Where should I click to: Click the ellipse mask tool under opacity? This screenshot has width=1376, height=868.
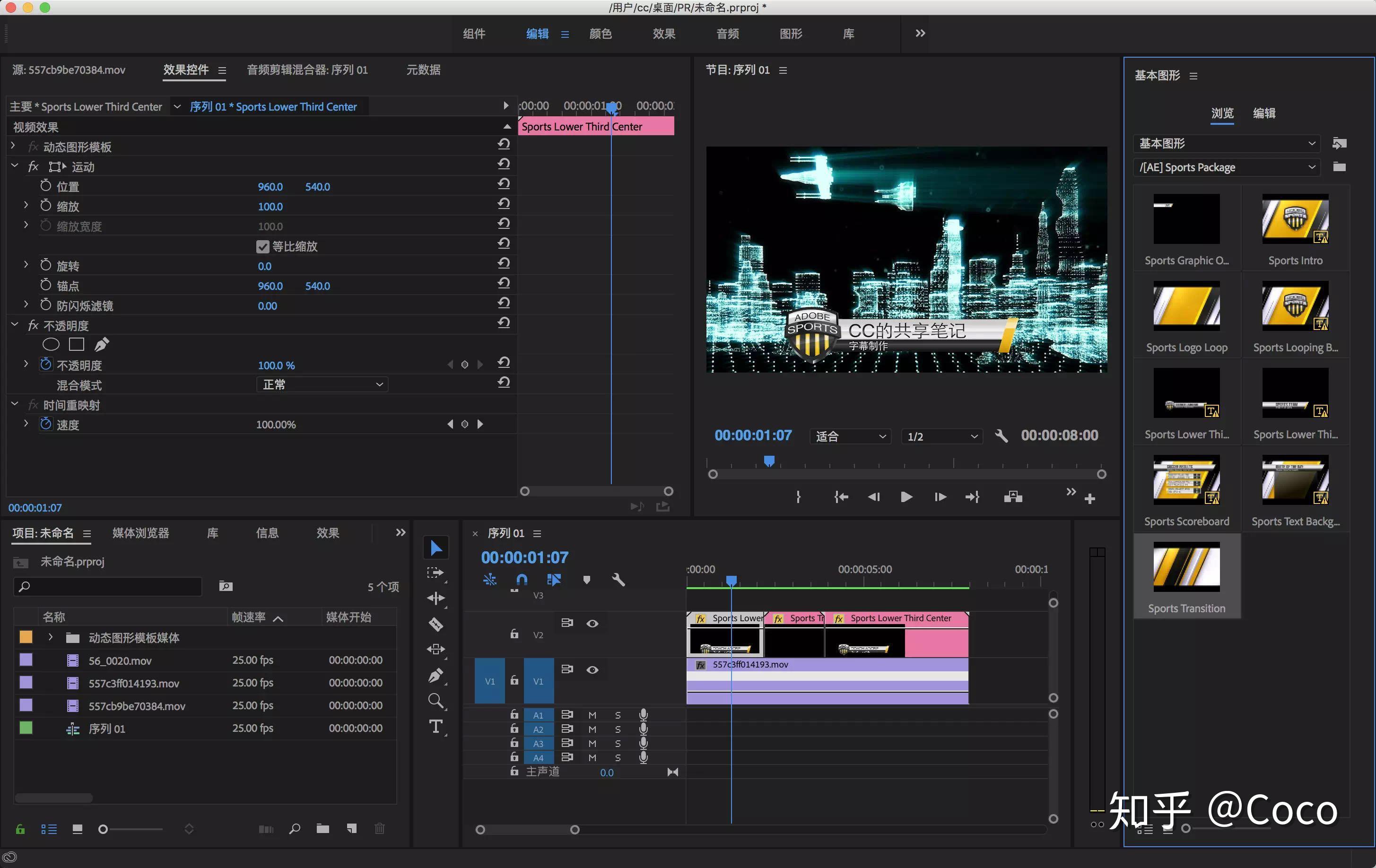[51, 345]
